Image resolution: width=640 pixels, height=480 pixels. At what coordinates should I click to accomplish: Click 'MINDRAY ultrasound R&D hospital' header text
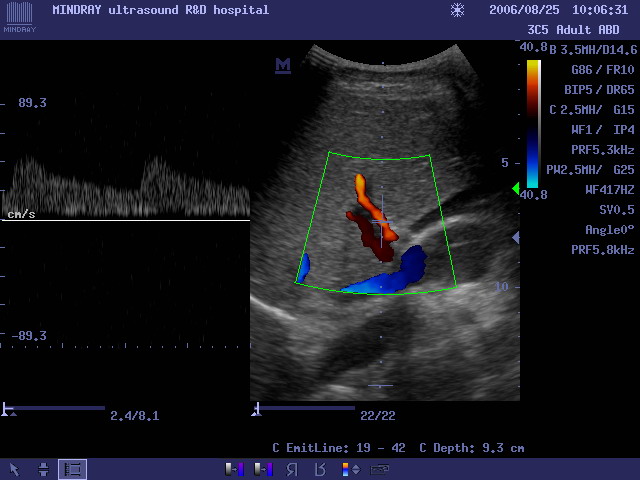click(x=161, y=10)
